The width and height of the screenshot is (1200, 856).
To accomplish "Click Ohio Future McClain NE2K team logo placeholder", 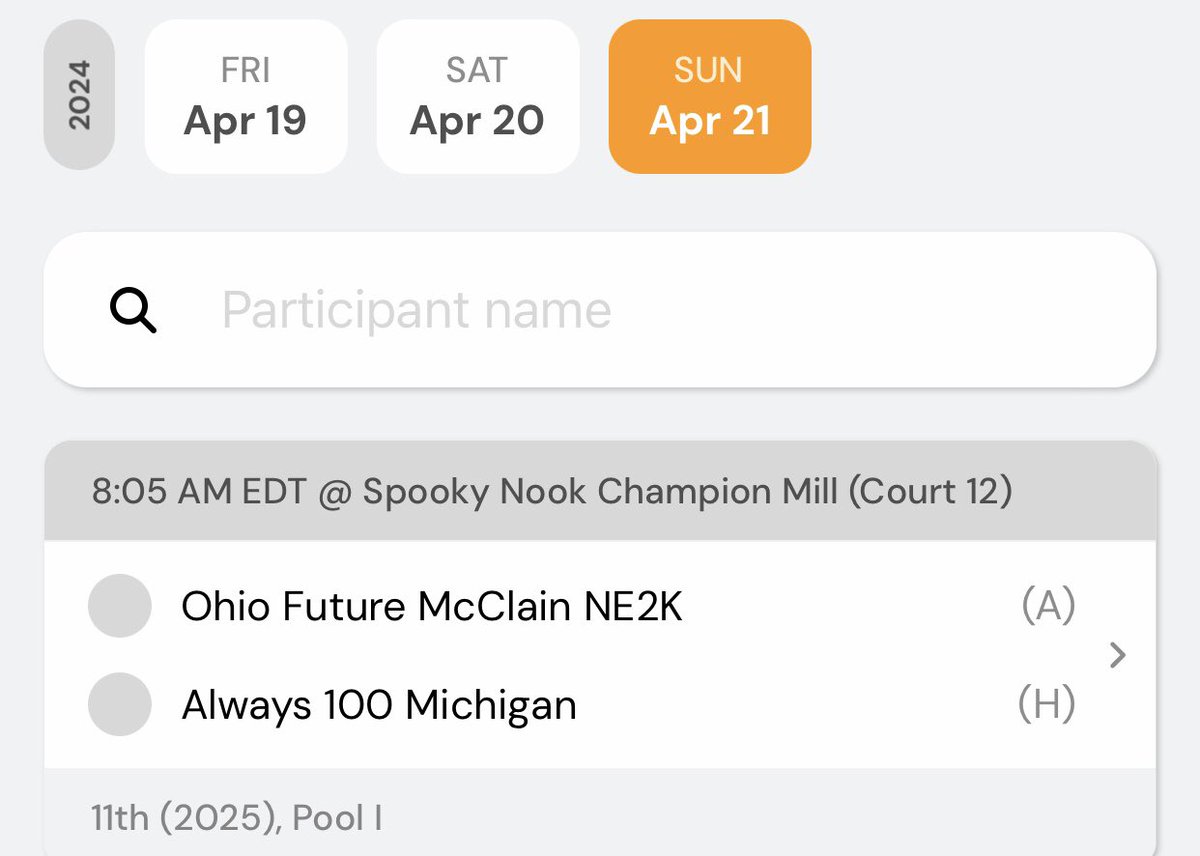I will pos(120,606).
